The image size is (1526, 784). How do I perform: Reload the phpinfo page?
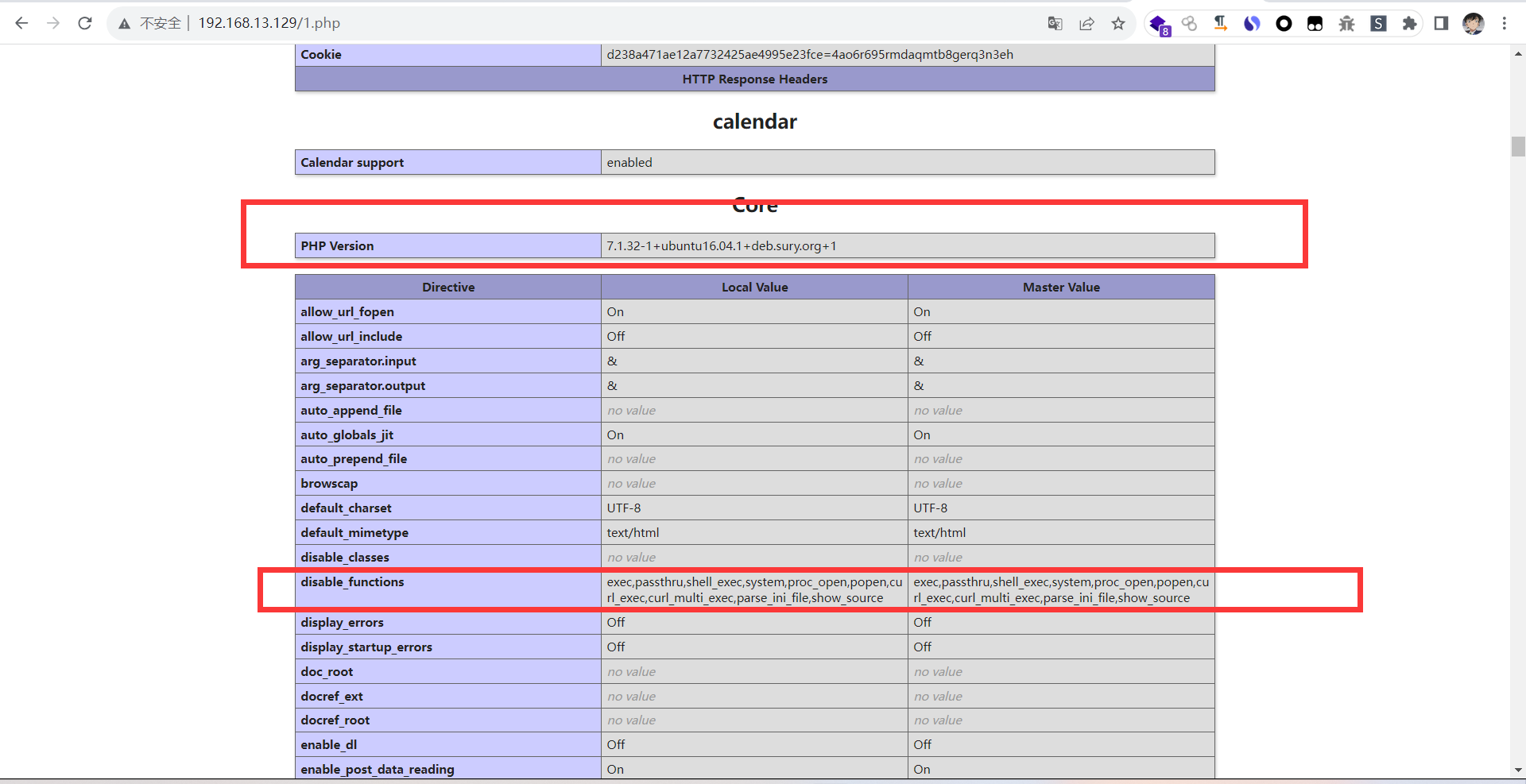click(85, 23)
